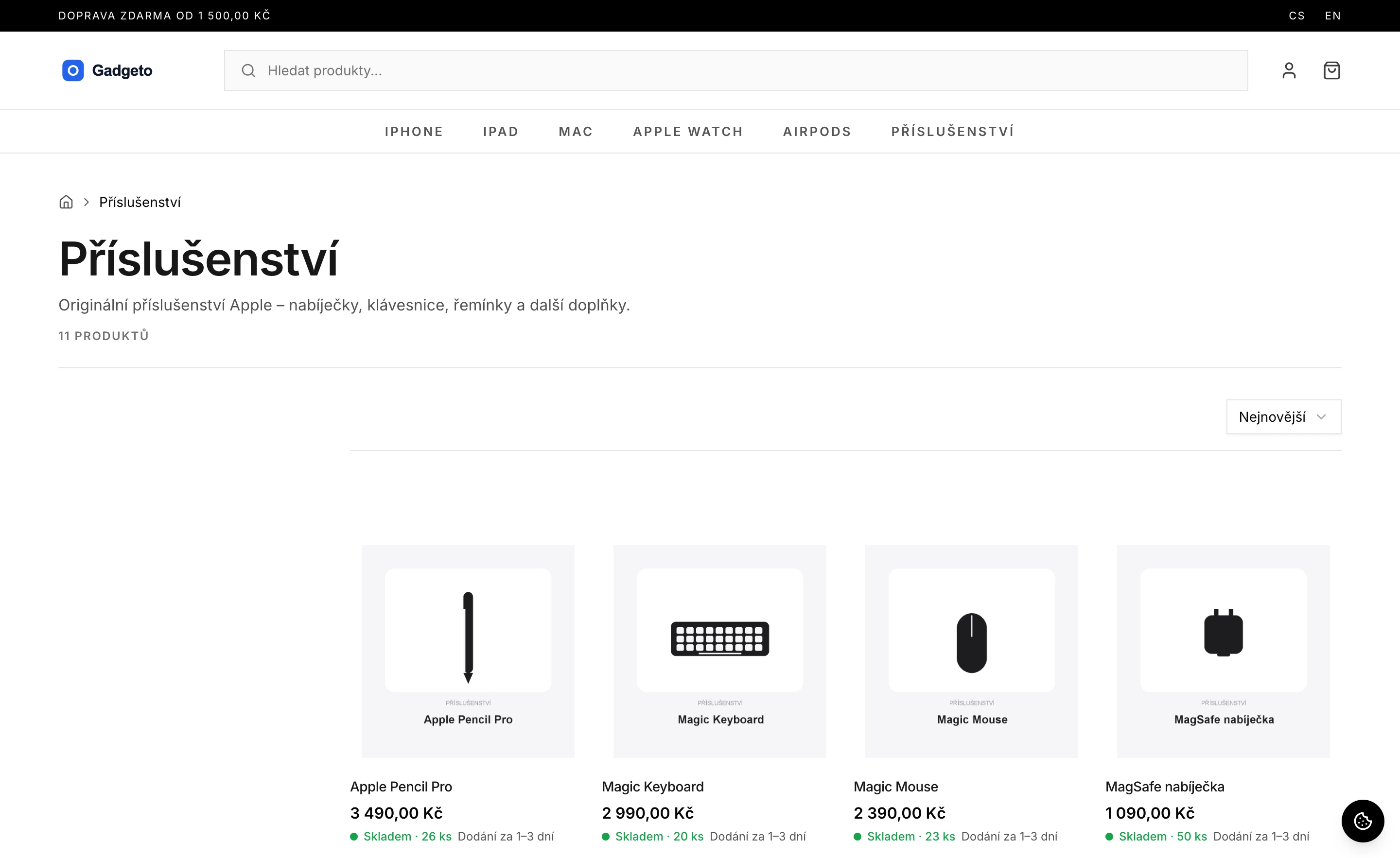The width and height of the screenshot is (1400, 858).
Task: Click the search magnifier icon
Action: (x=248, y=70)
